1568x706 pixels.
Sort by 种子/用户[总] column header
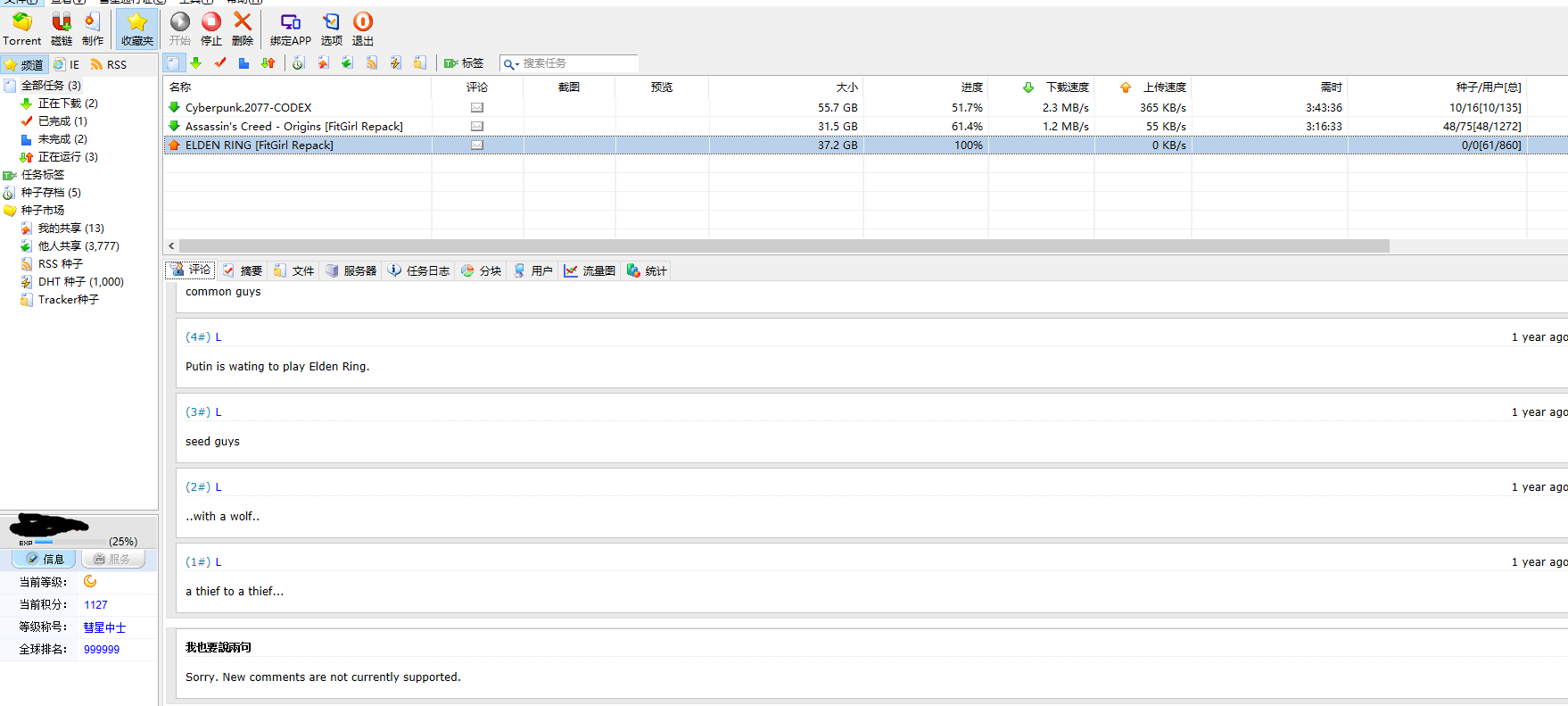(x=1437, y=87)
